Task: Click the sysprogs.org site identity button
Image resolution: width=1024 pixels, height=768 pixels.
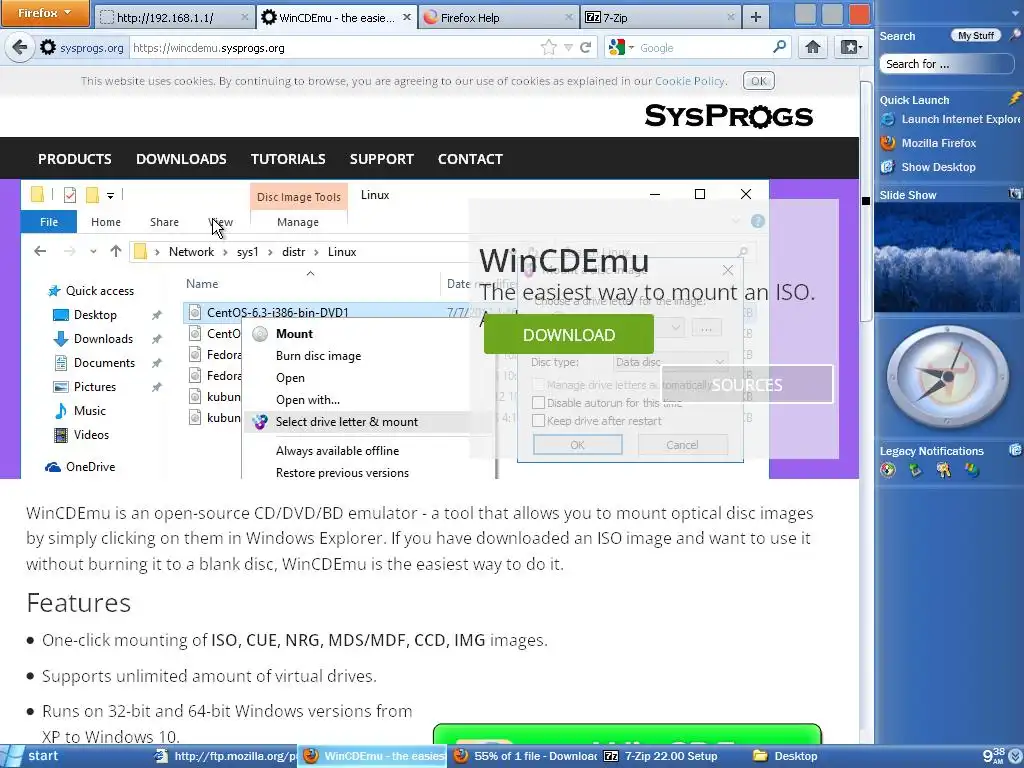Action: [x=82, y=48]
